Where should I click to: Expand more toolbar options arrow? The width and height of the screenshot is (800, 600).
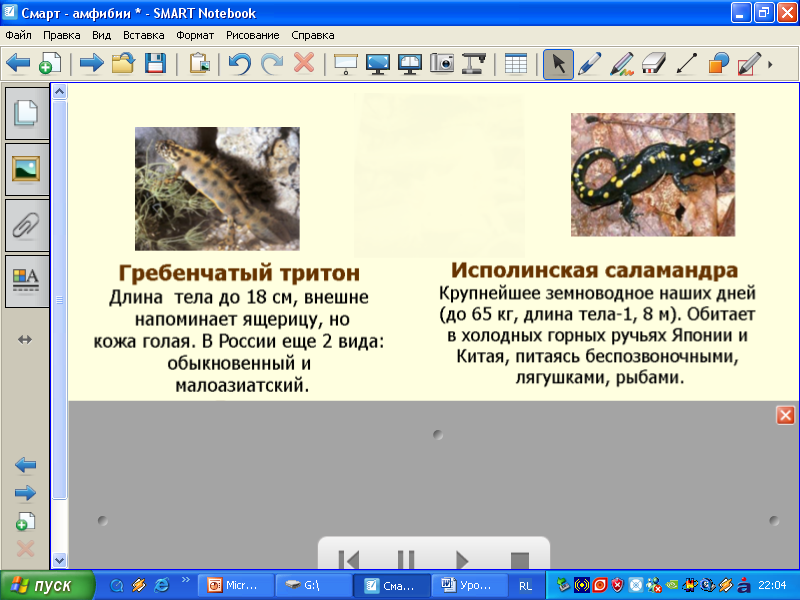[x=770, y=65]
